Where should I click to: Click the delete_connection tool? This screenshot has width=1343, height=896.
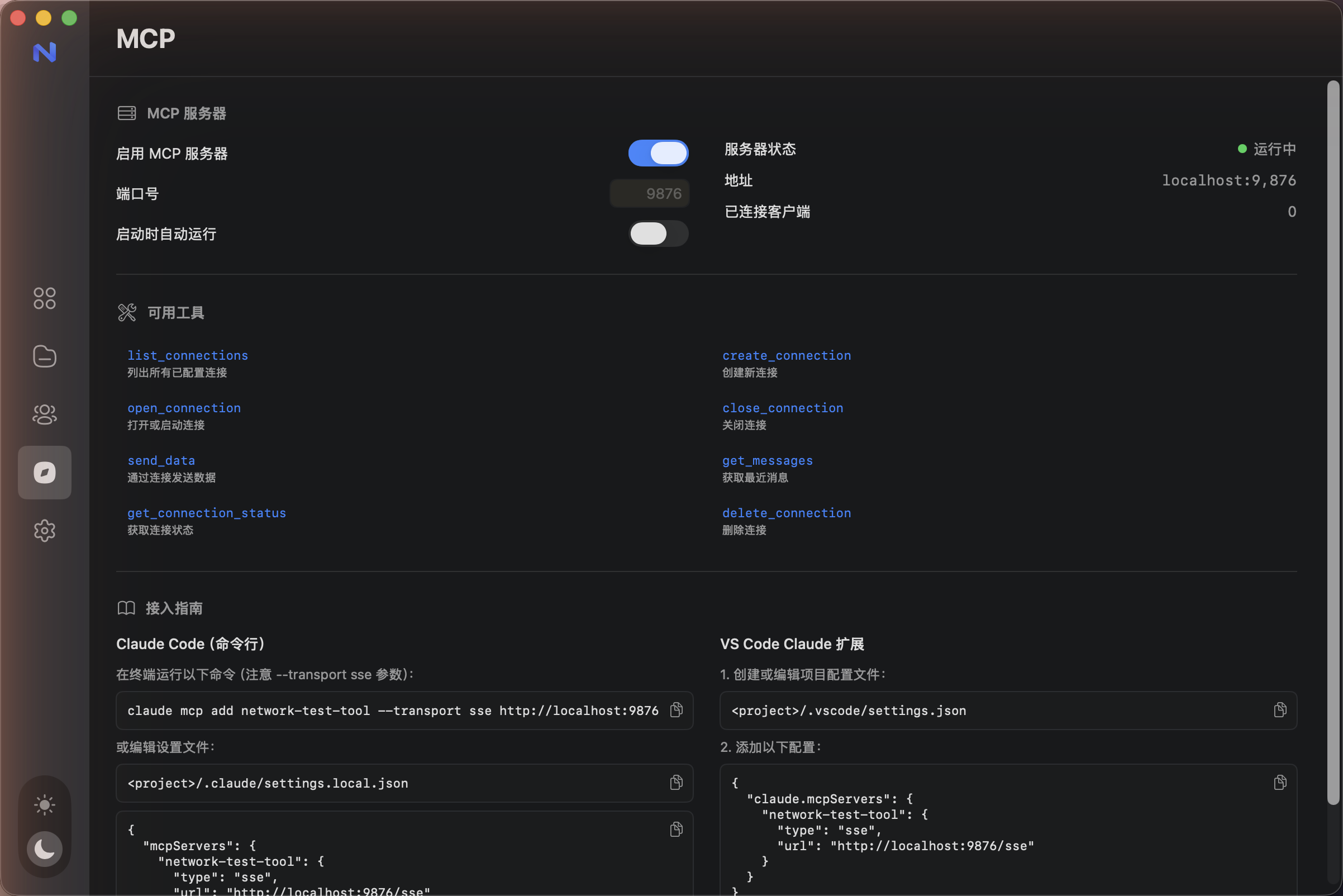pyautogui.click(x=787, y=513)
